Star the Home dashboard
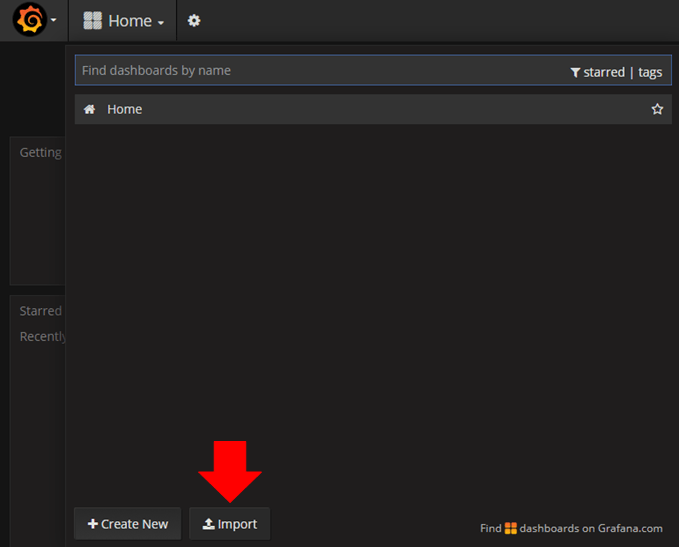Screen dimensions: 679x547 click(657, 109)
